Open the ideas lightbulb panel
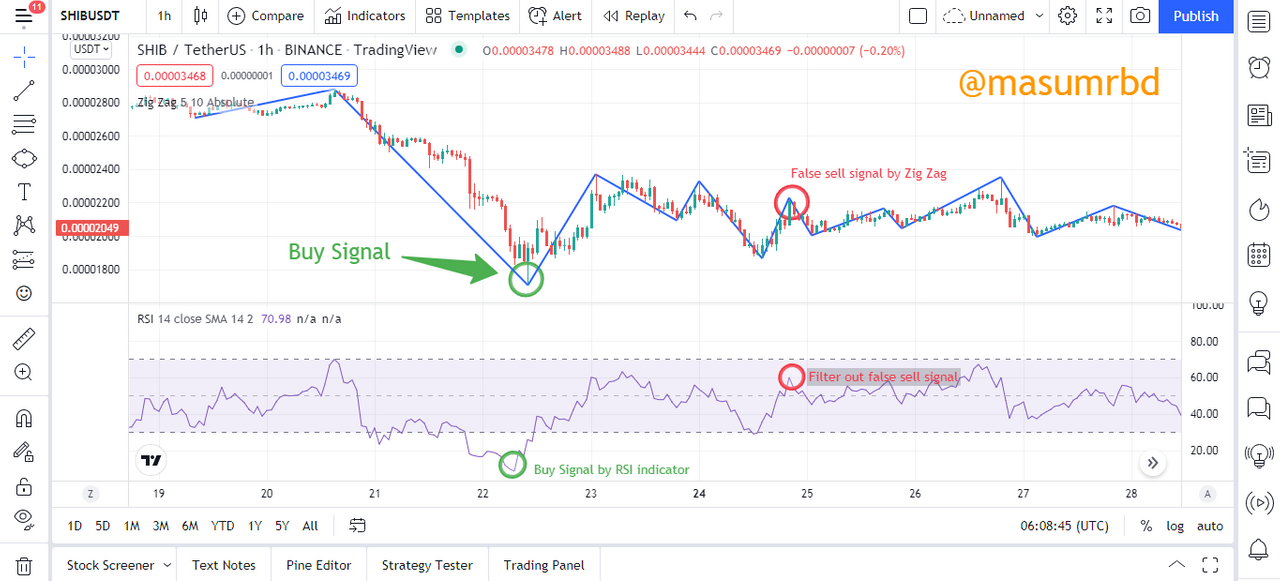This screenshot has height=581, width=1280. pos(1260,303)
